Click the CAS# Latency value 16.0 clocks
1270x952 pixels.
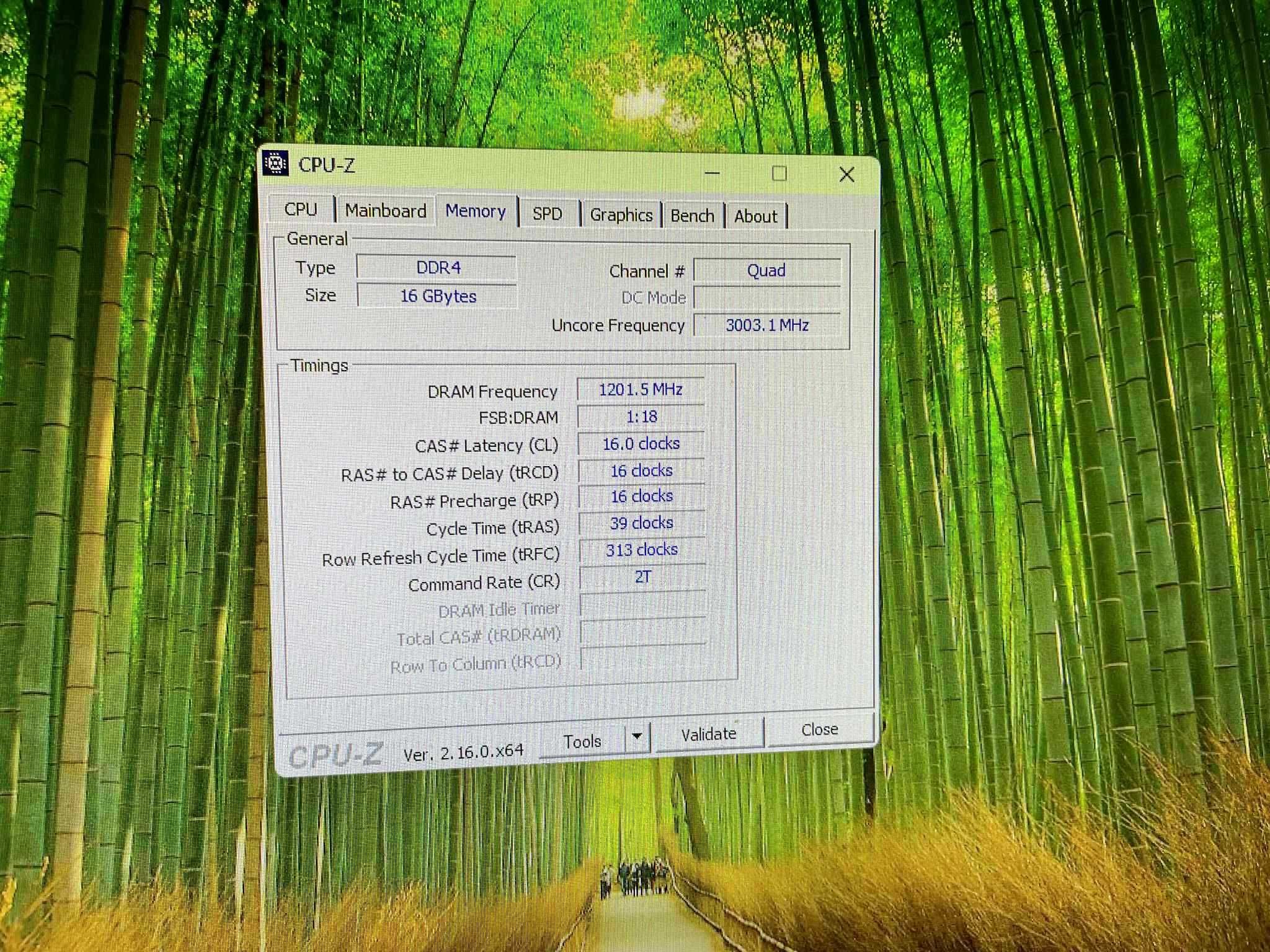pyautogui.click(x=641, y=444)
